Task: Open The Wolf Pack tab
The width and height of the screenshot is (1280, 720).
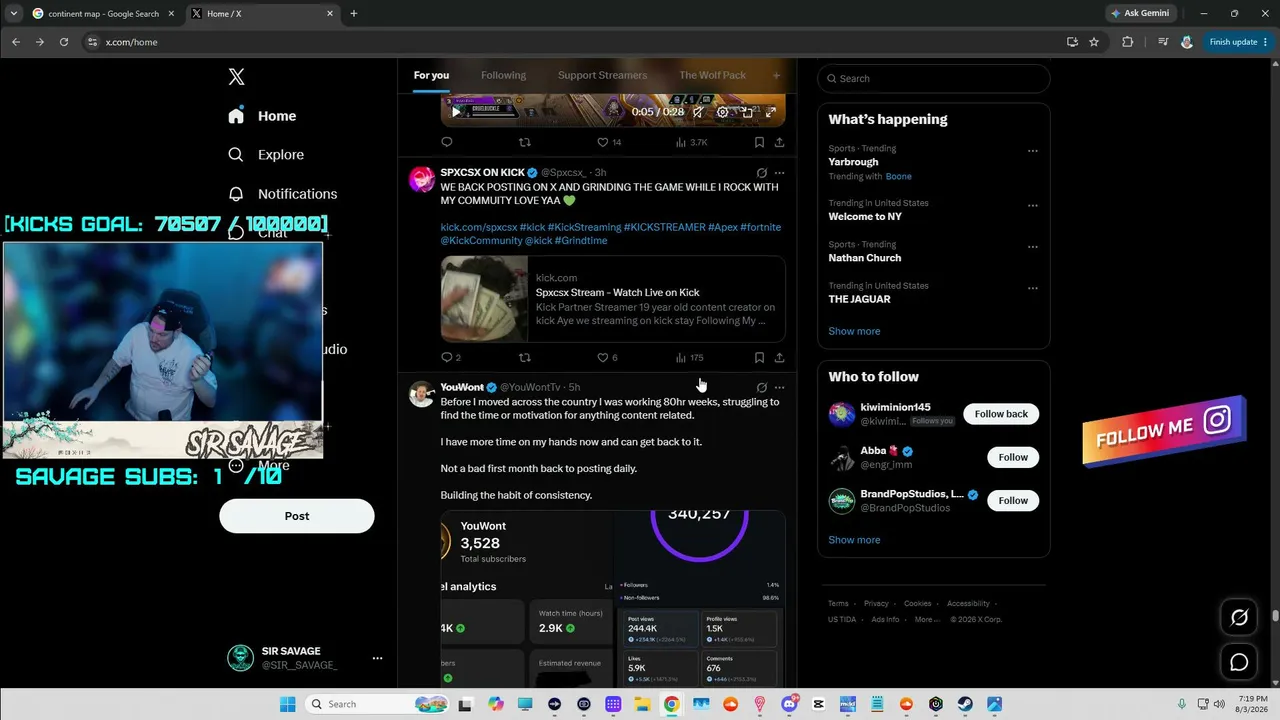Action: [712, 75]
